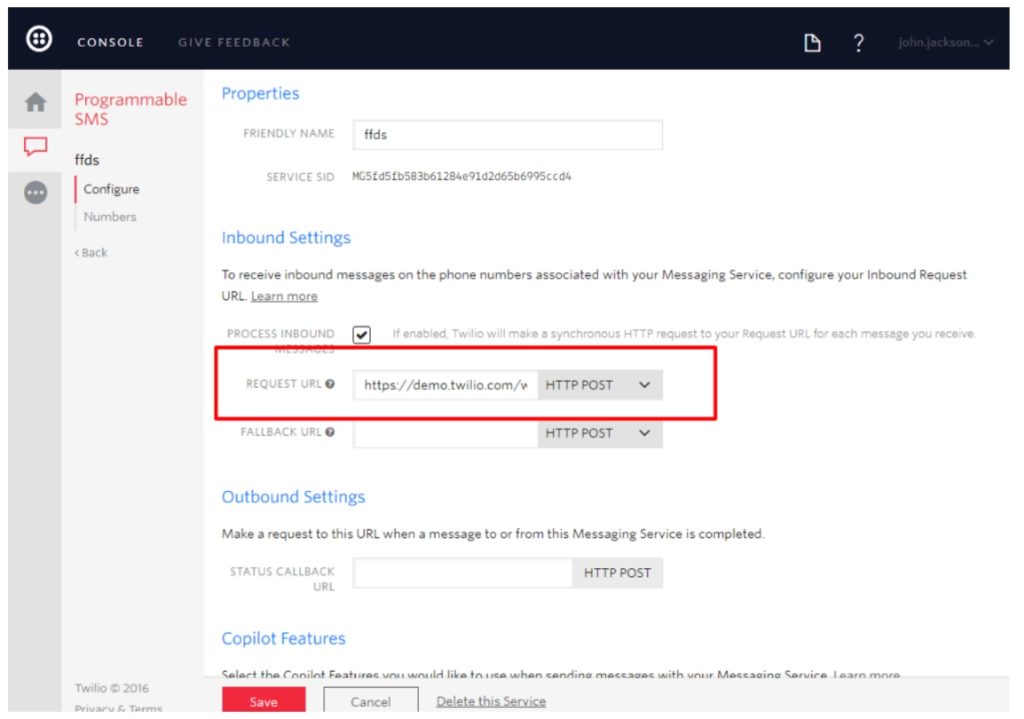
Task: Expand john.jackson account menu
Action: [x=946, y=42]
